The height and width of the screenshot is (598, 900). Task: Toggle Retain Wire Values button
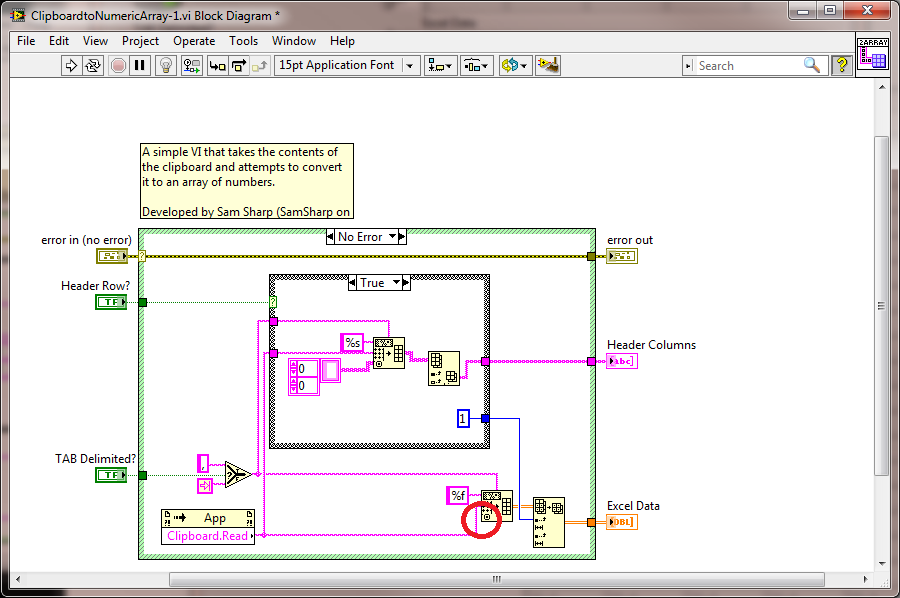point(192,65)
